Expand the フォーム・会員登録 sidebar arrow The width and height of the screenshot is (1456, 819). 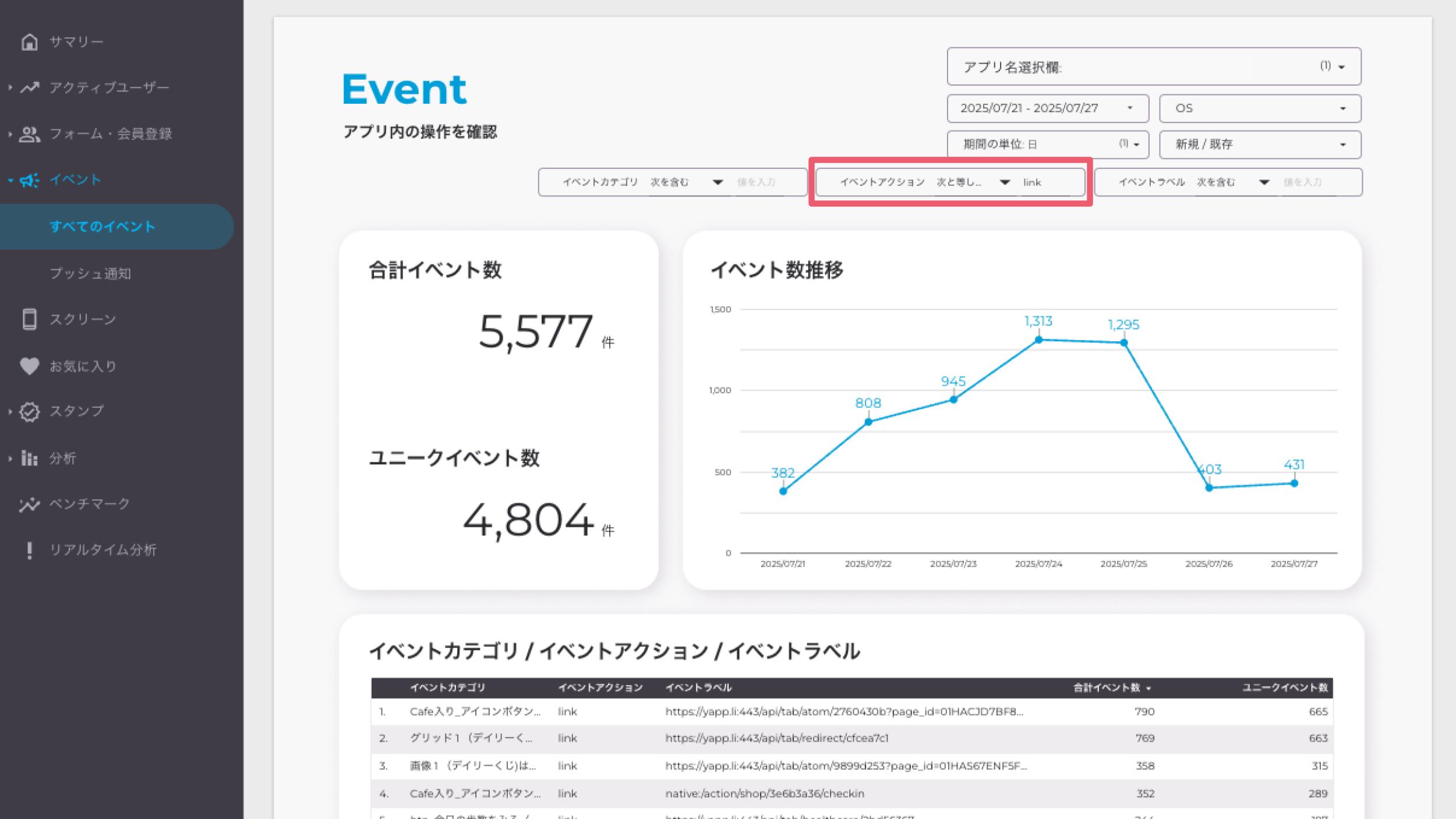click(x=10, y=134)
